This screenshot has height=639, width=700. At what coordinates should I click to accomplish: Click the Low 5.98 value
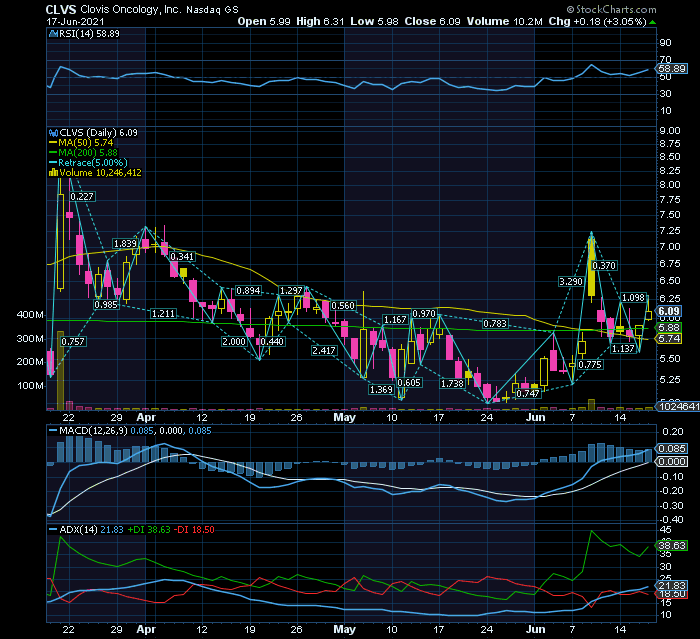tap(374, 21)
